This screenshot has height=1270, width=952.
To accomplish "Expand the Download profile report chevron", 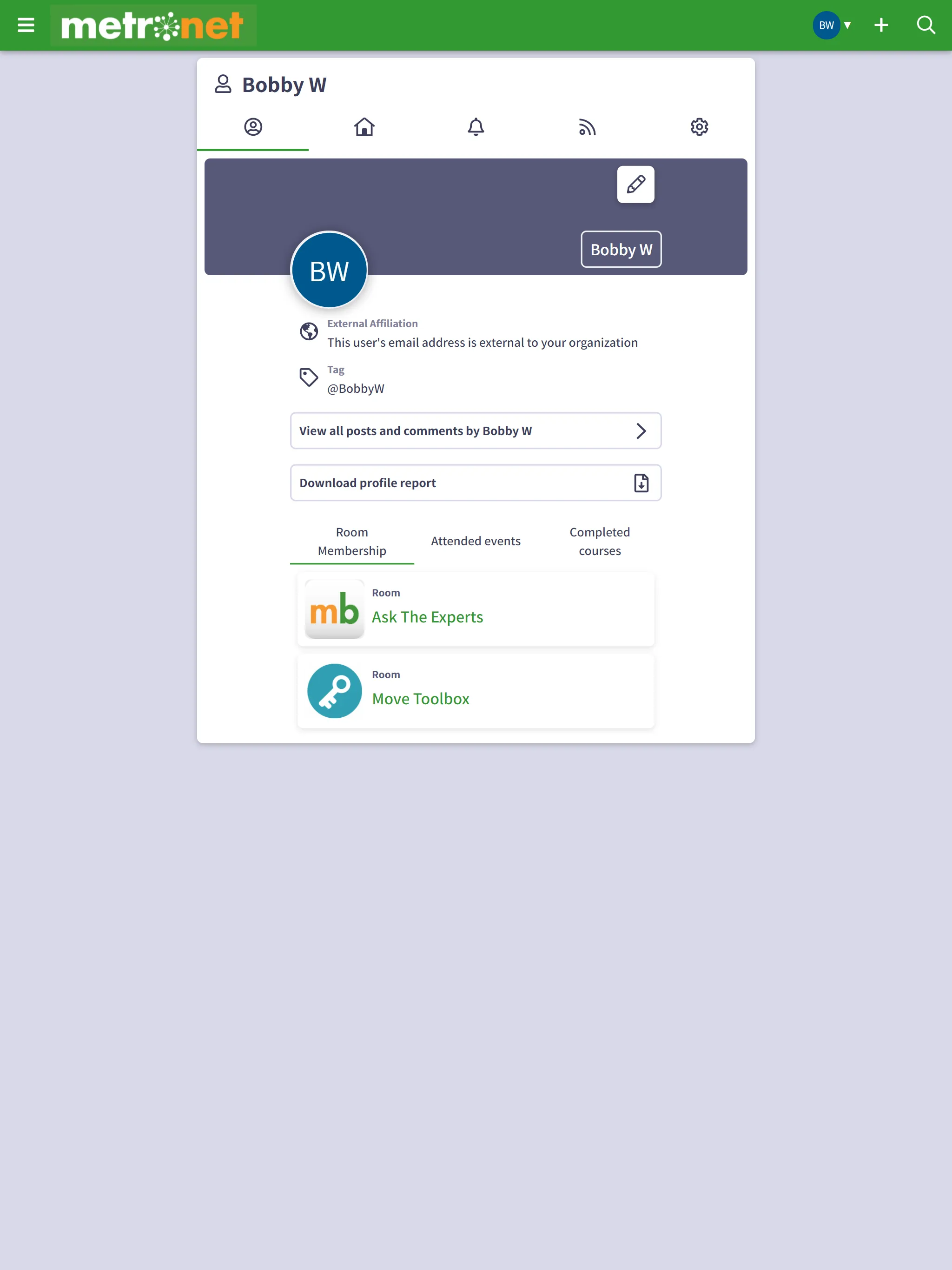I will tap(641, 483).
